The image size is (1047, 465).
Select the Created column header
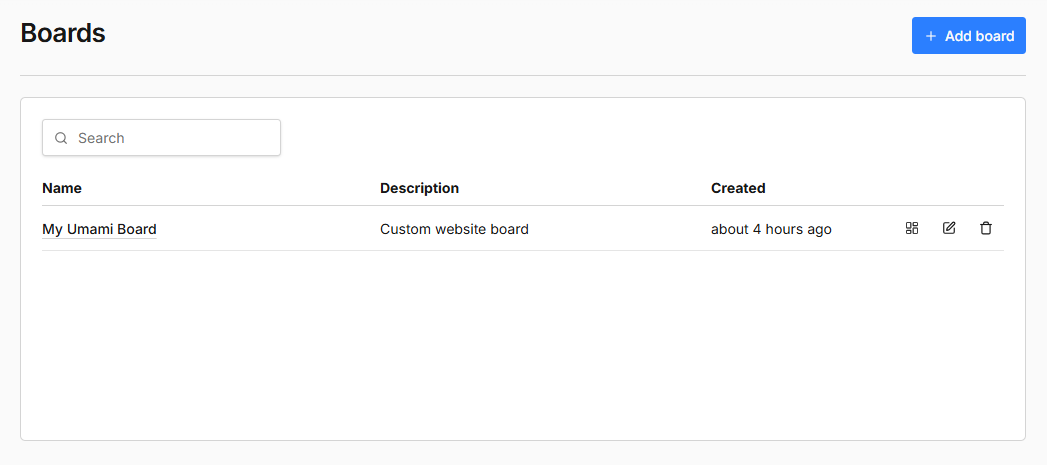pyautogui.click(x=738, y=188)
